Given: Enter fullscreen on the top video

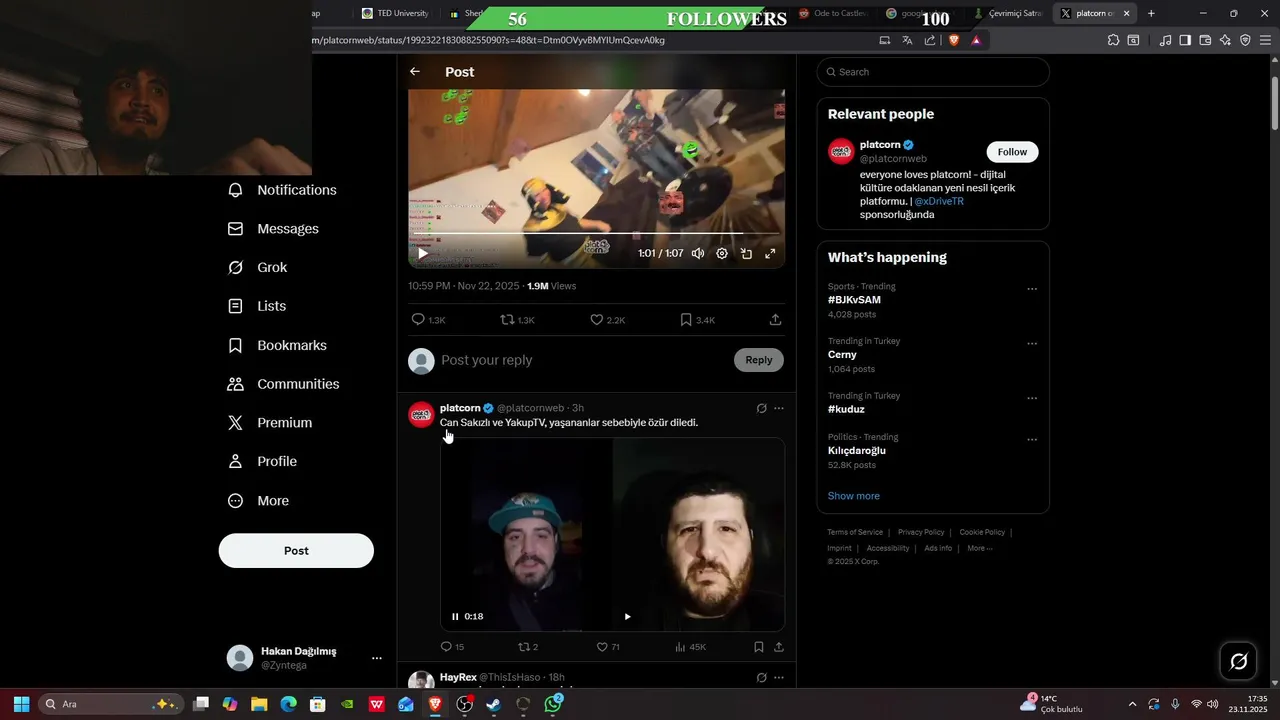Looking at the screenshot, I should tap(770, 254).
